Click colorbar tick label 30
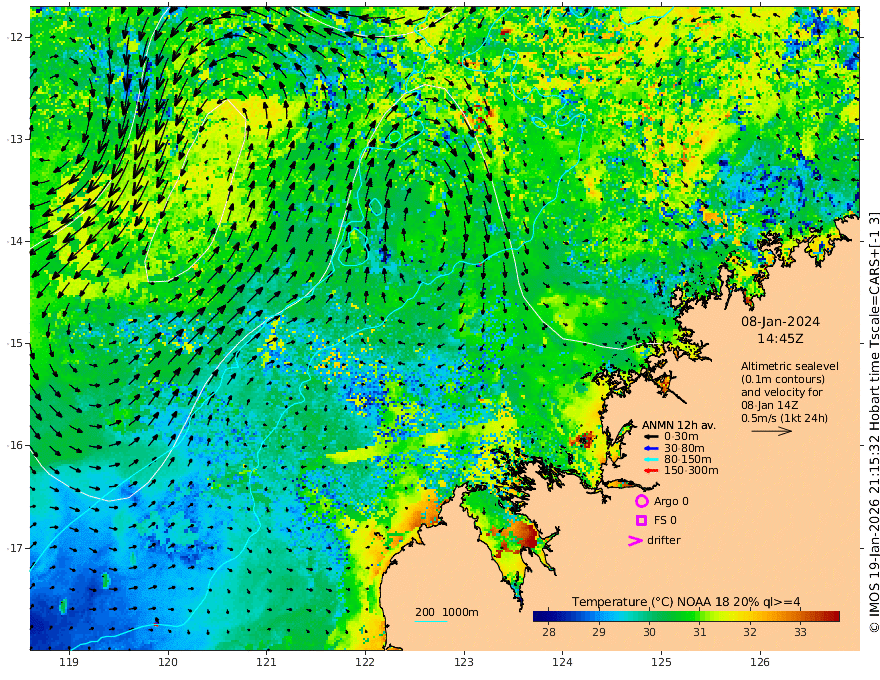Viewport: 880px width, 680px height. click(649, 632)
